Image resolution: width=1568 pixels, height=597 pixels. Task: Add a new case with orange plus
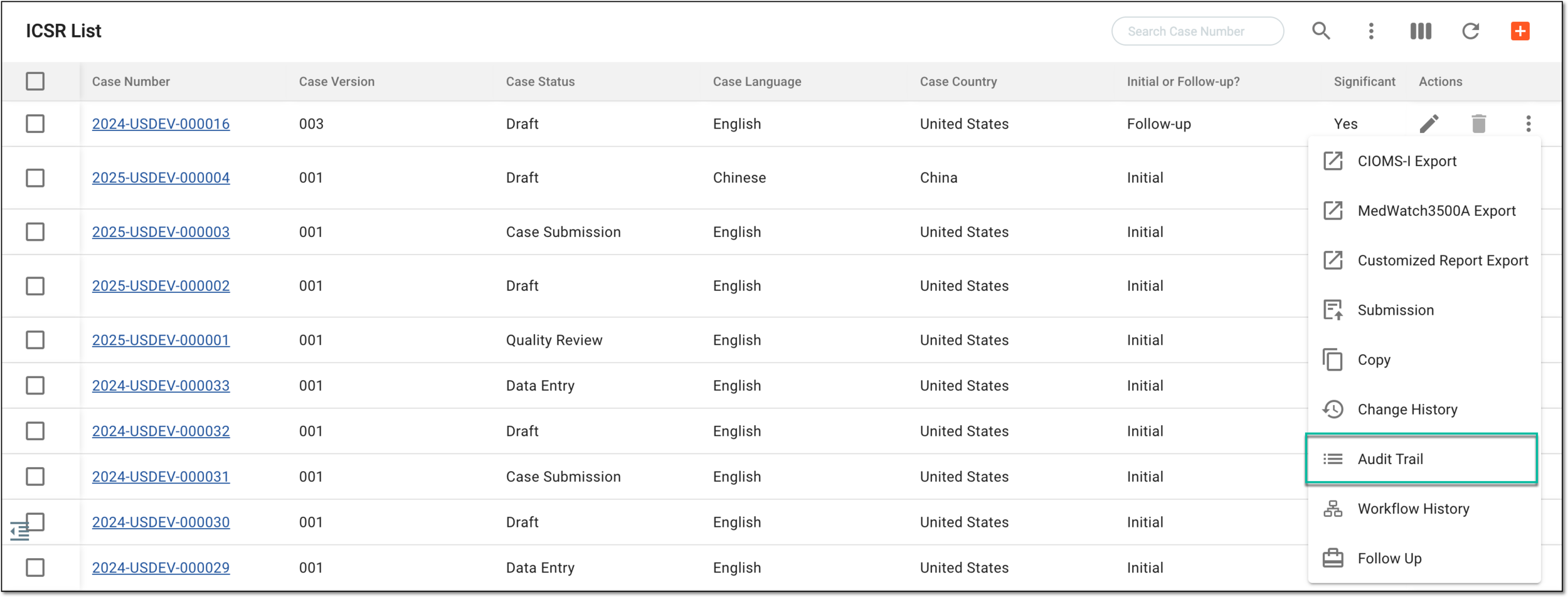1520,31
